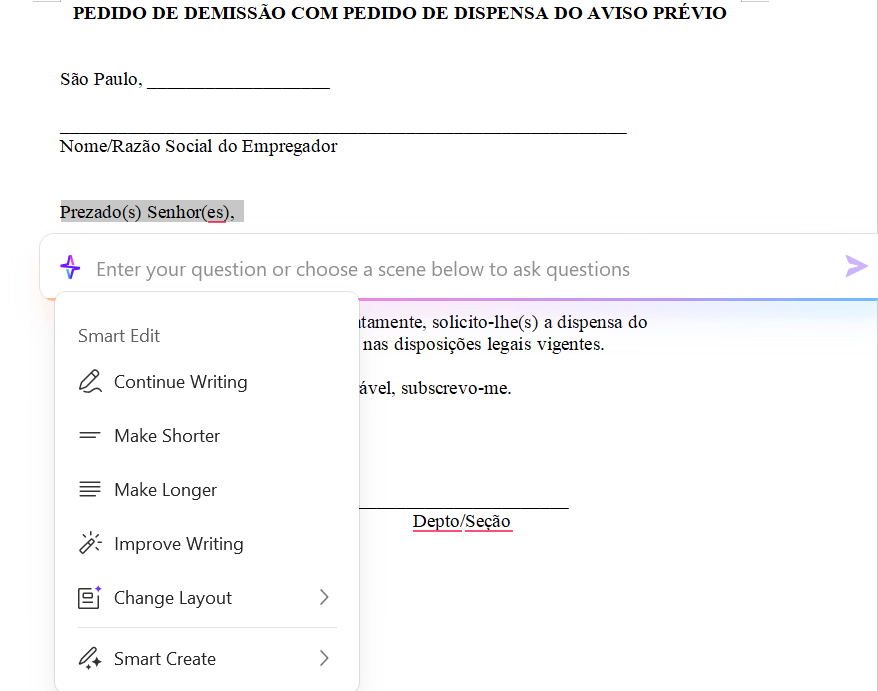Expand the Smart Create submenu chevron
This screenshot has height=691, width=878.
[x=323, y=658]
